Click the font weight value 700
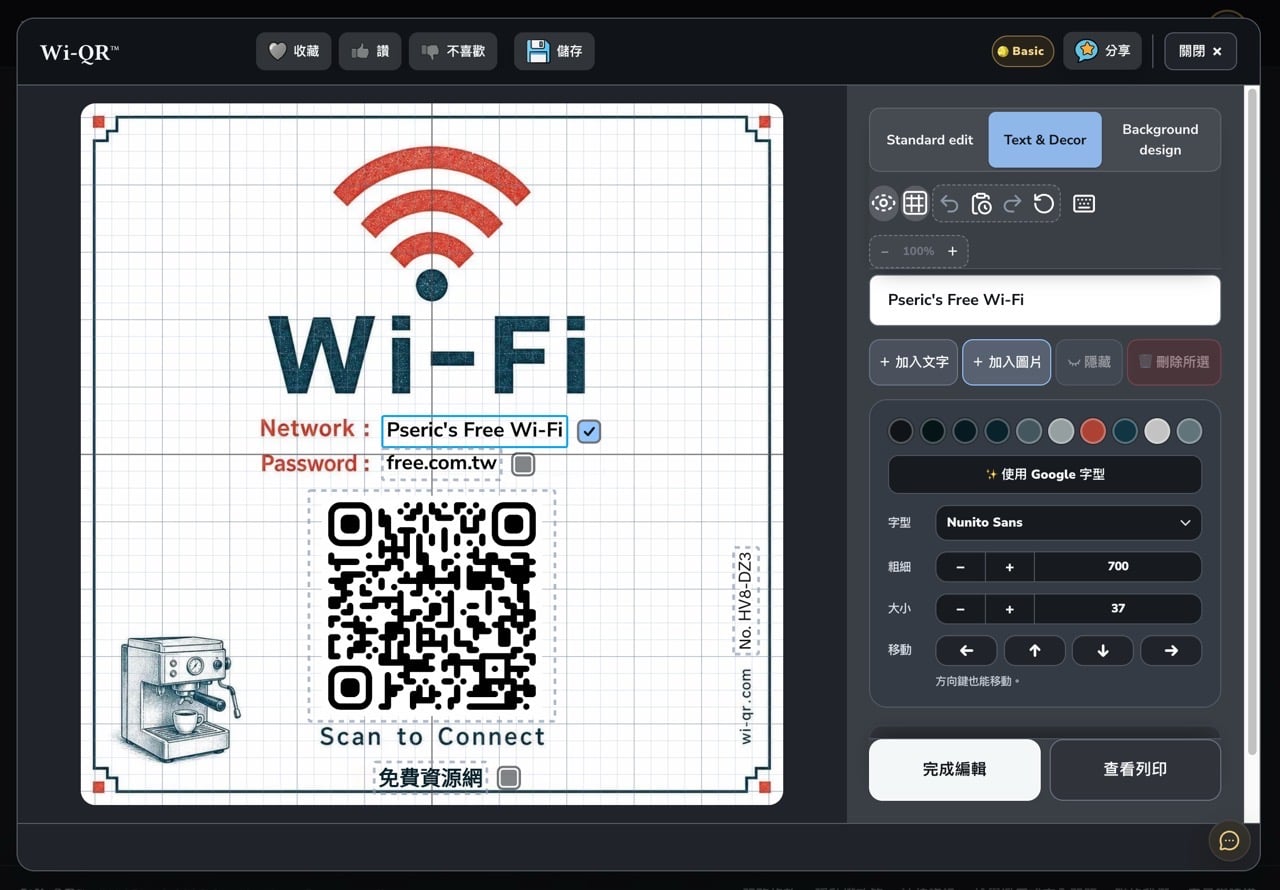The width and height of the screenshot is (1280, 890). [x=1118, y=567]
